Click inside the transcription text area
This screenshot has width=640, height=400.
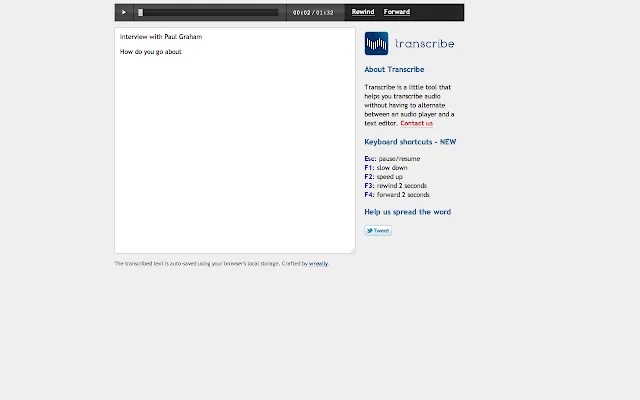click(x=235, y=140)
